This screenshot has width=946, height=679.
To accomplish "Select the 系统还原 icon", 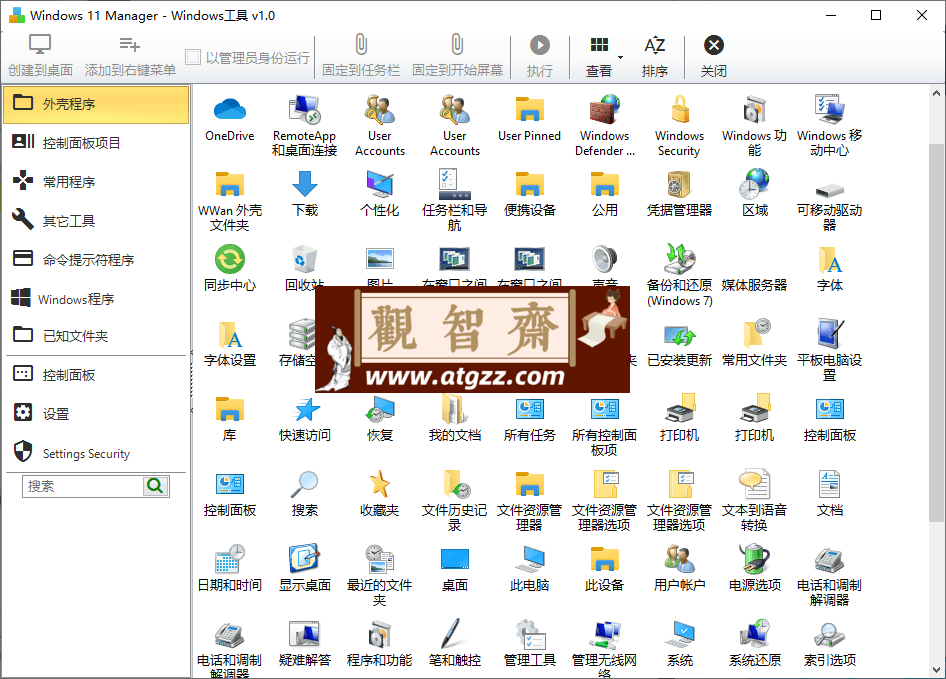I will tap(754, 634).
